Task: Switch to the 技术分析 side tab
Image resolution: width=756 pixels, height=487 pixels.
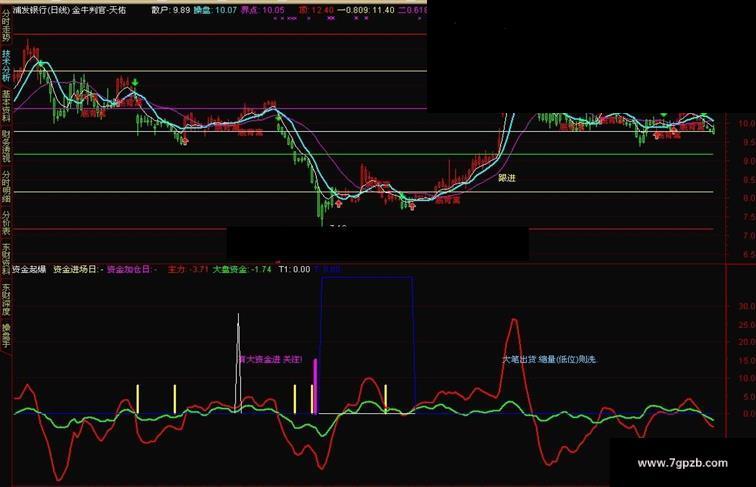Action: click(6, 66)
